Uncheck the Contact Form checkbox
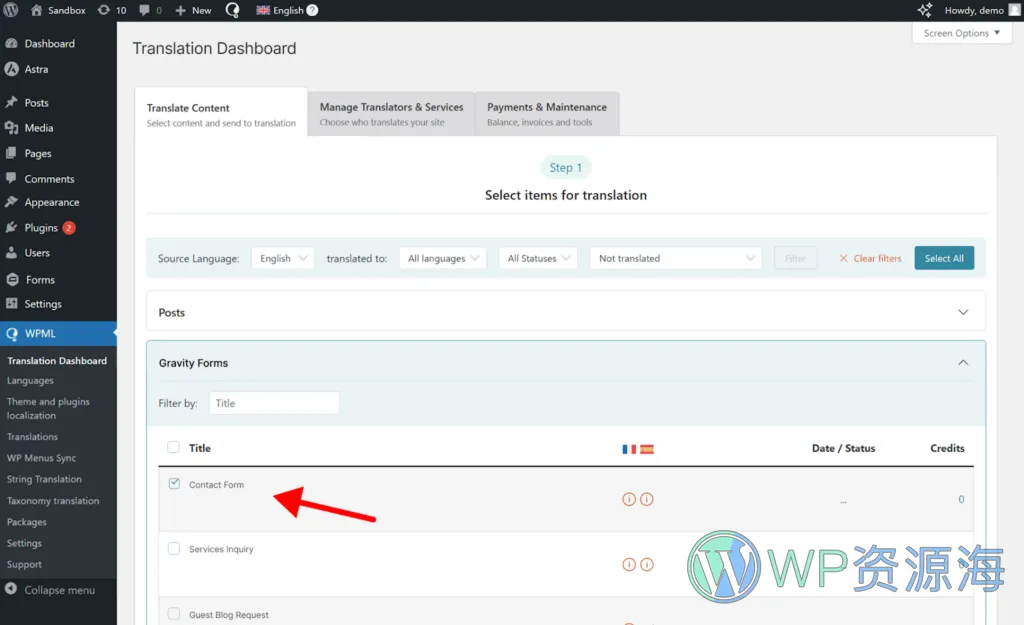This screenshot has width=1024, height=625. (174, 484)
